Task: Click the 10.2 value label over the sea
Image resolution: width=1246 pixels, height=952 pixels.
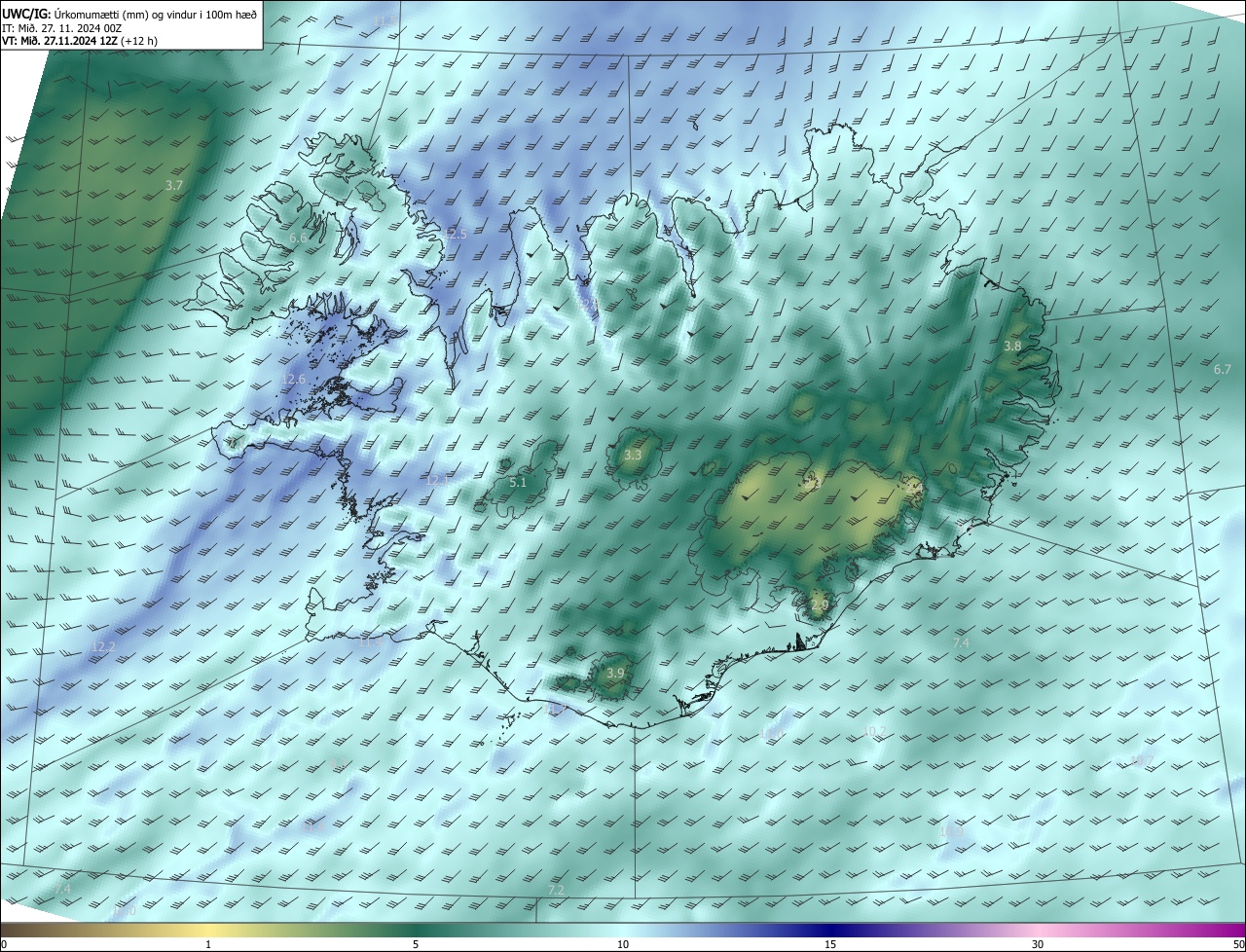Action: pyautogui.click(x=874, y=731)
